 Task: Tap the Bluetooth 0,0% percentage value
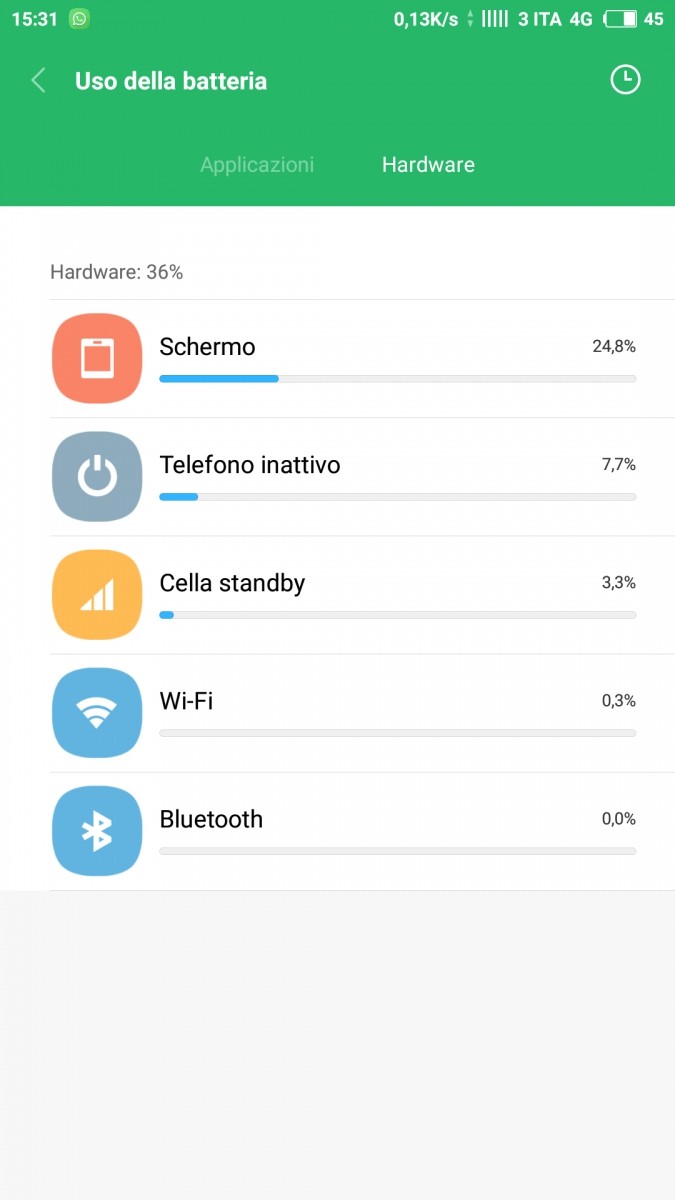tap(618, 819)
